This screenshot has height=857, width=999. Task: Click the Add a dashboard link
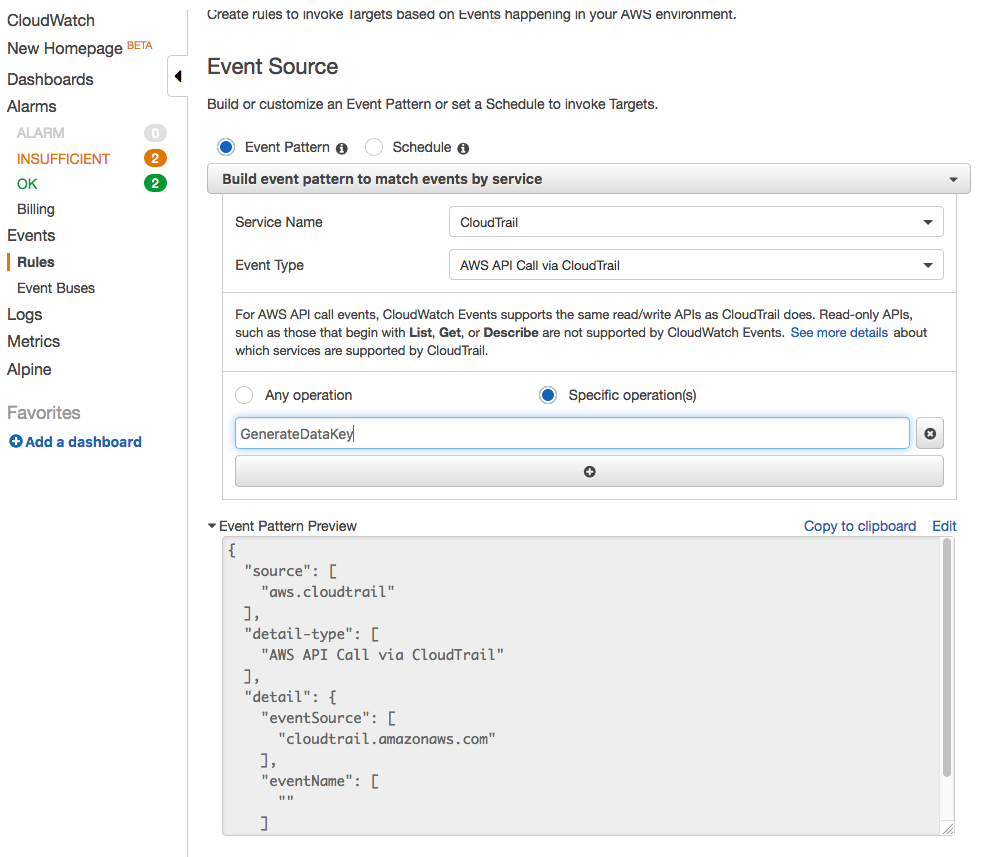[83, 442]
